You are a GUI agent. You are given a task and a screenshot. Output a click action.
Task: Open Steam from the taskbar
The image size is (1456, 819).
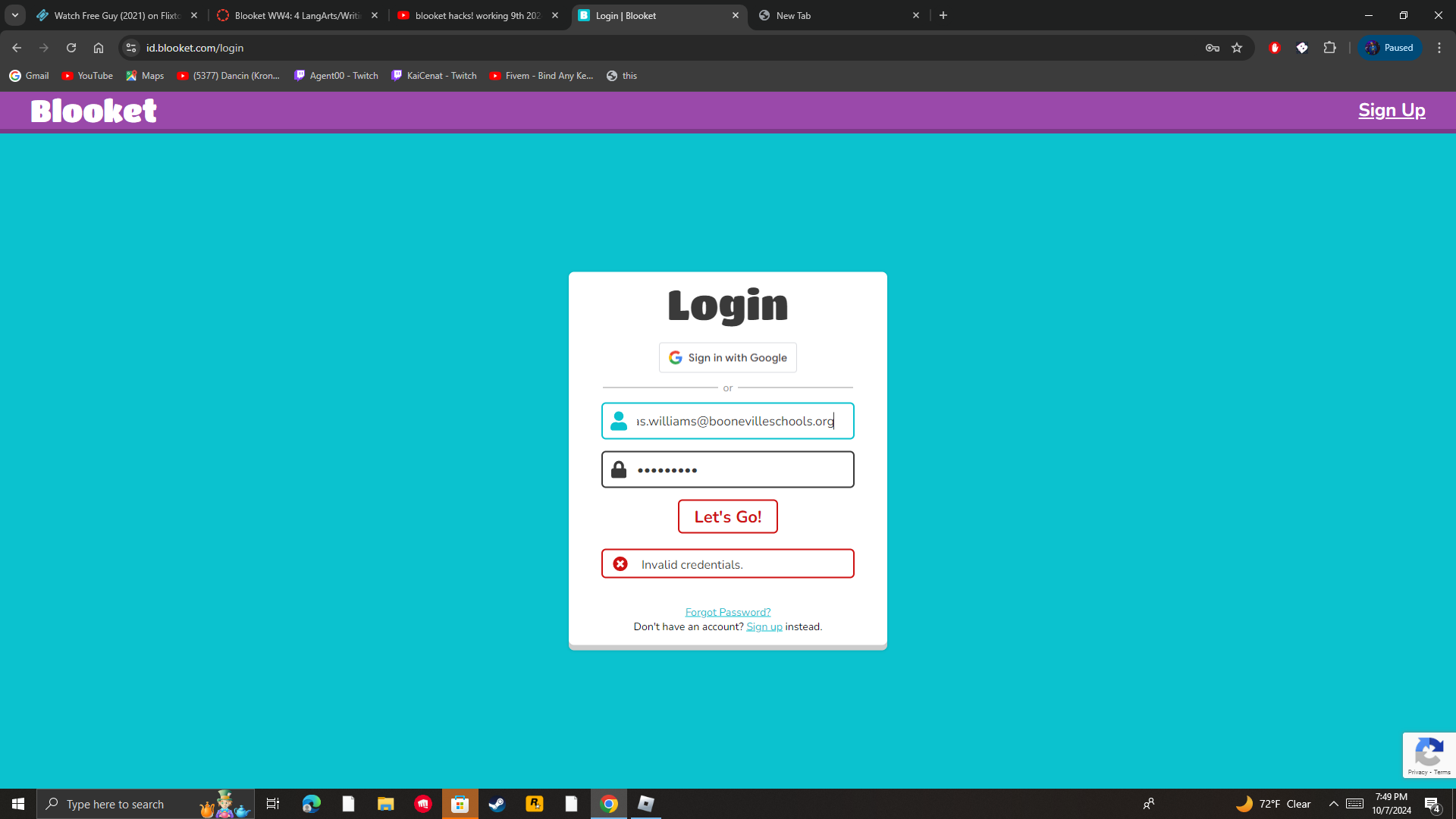[x=497, y=804]
